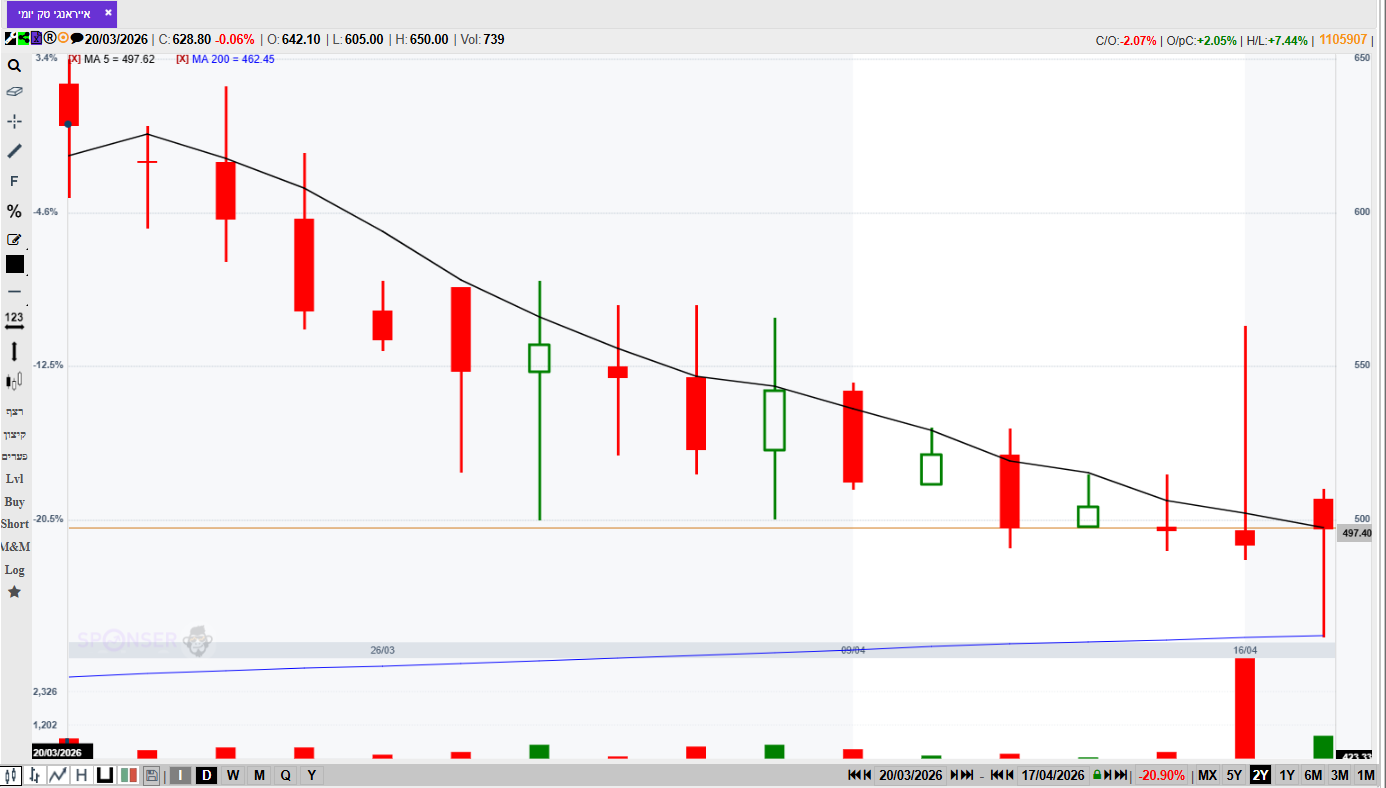The width and height of the screenshot is (1386, 788).
Task: Open the magnifier search tool
Action: pos(14,66)
